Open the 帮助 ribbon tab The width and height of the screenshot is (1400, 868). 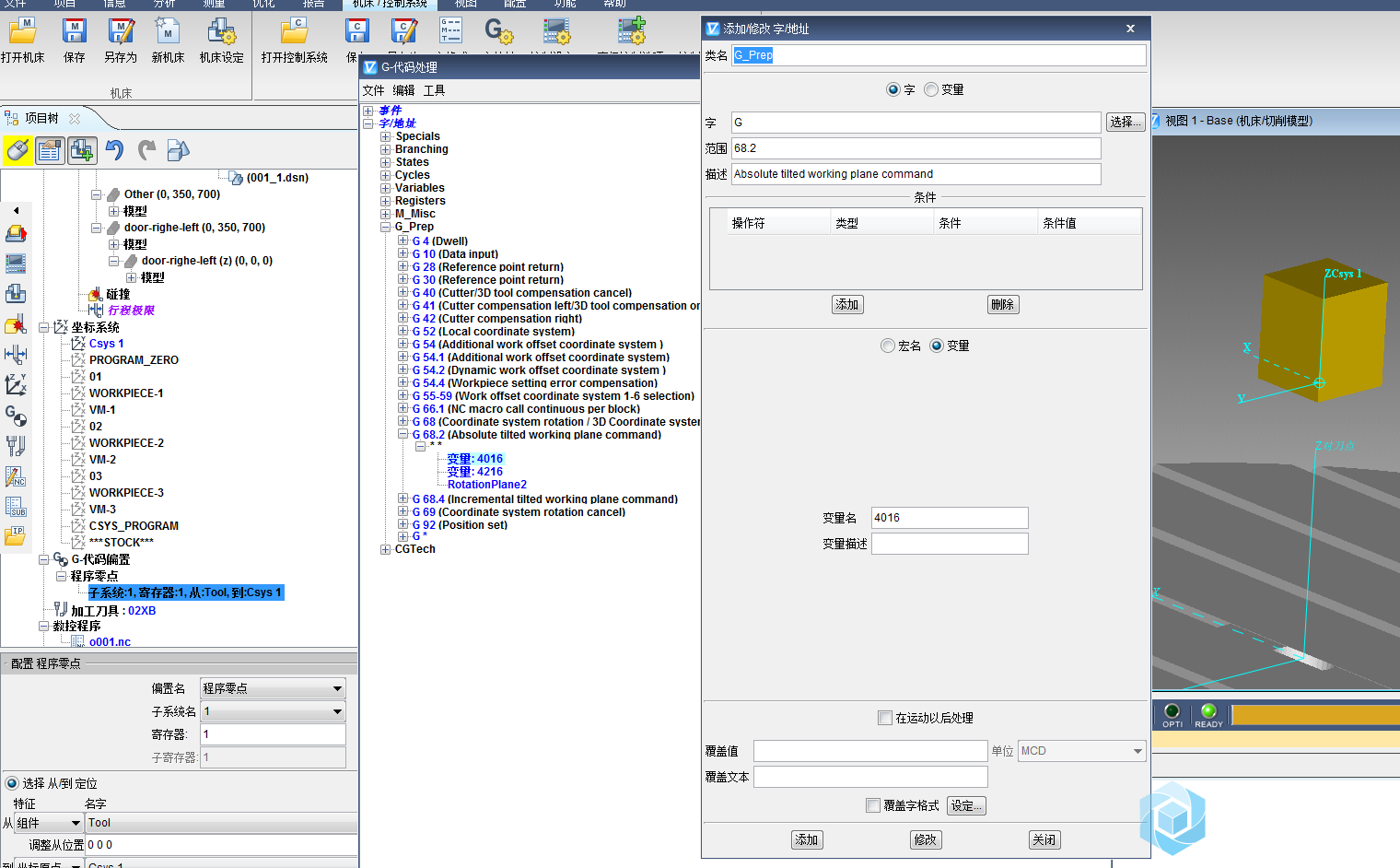tap(615, 4)
